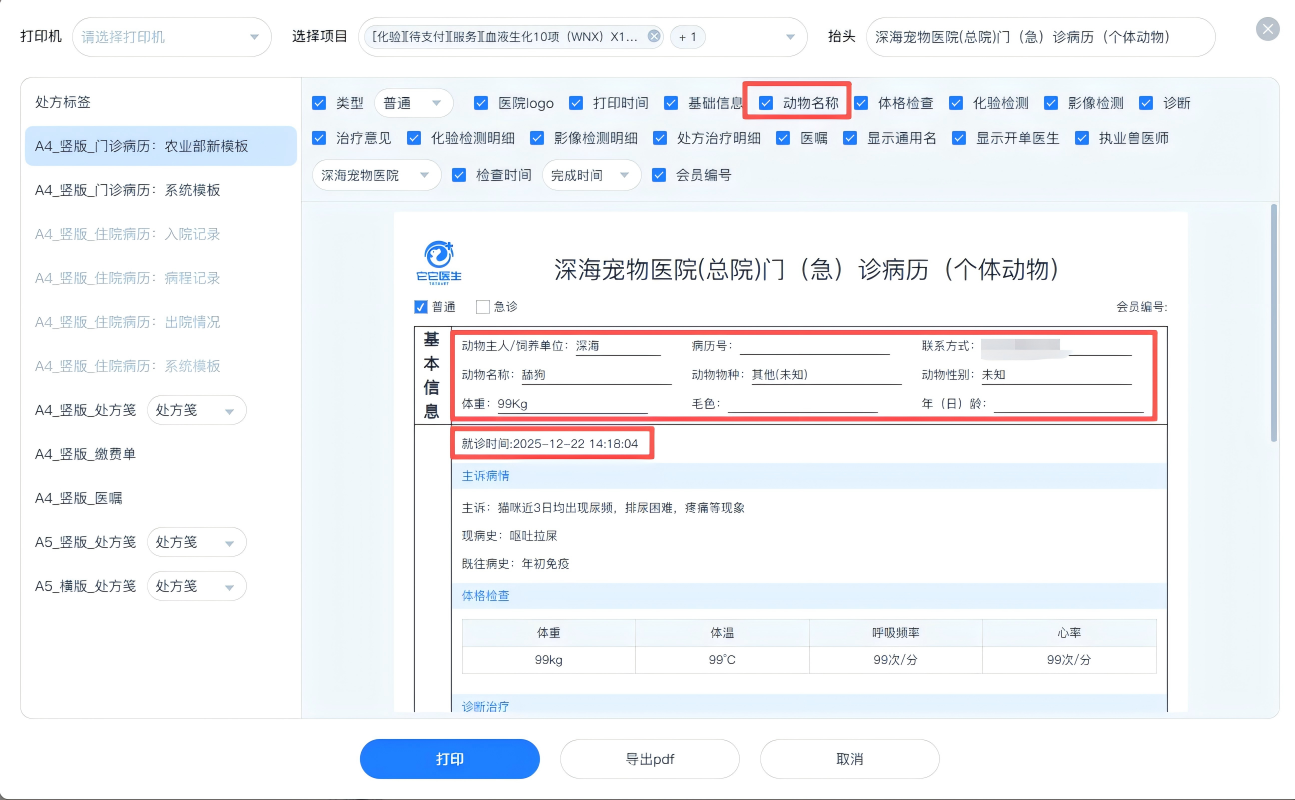1295x800 pixels.
Task: Expand the 深海宠物医院 hospital selector
Action: click(x=376, y=175)
